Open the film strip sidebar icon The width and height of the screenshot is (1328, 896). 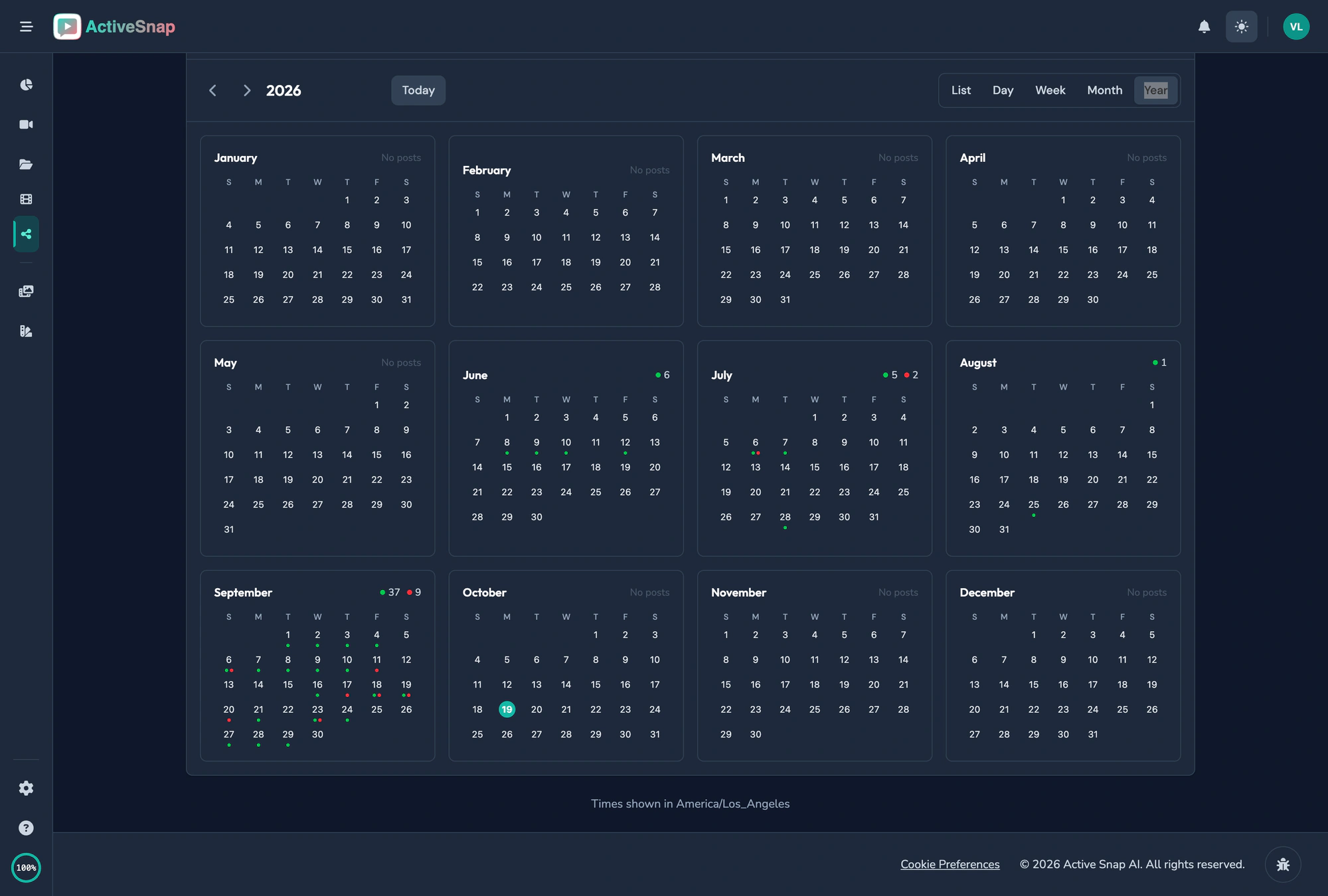[x=26, y=199]
